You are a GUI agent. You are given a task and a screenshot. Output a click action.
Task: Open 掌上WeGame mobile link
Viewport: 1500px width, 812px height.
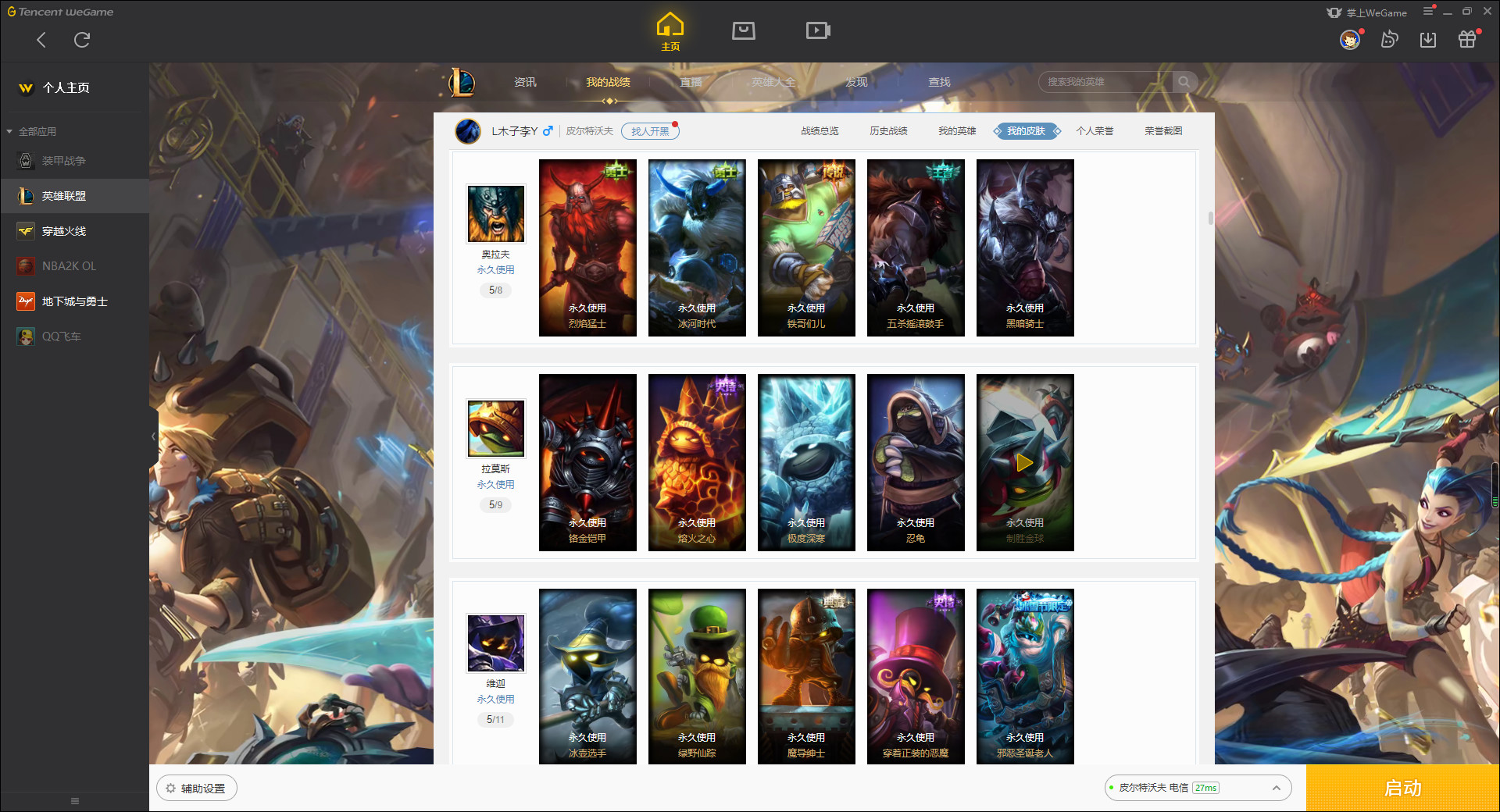[x=1367, y=12]
